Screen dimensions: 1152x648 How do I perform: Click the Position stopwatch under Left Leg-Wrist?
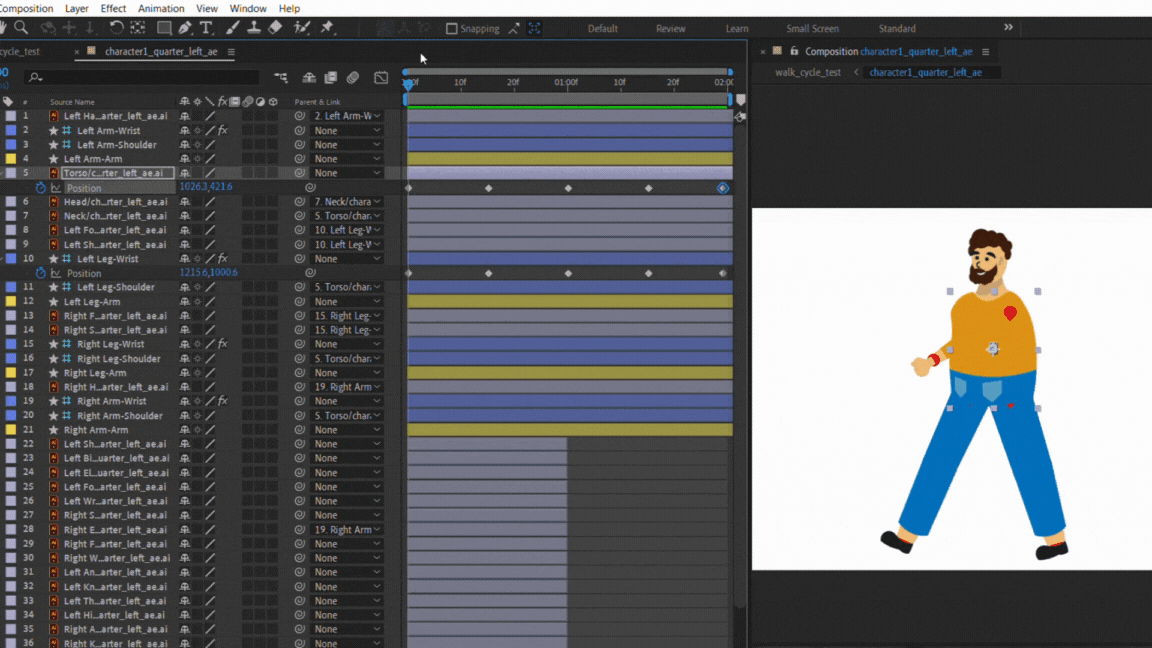[40, 273]
